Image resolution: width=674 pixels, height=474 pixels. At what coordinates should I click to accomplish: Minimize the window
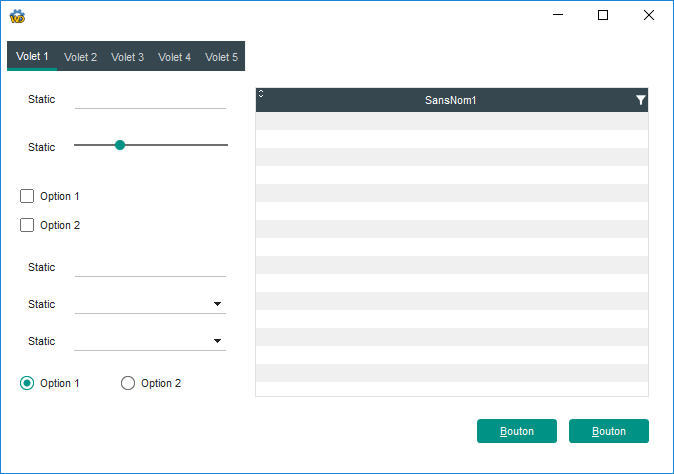(x=557, y=15)
